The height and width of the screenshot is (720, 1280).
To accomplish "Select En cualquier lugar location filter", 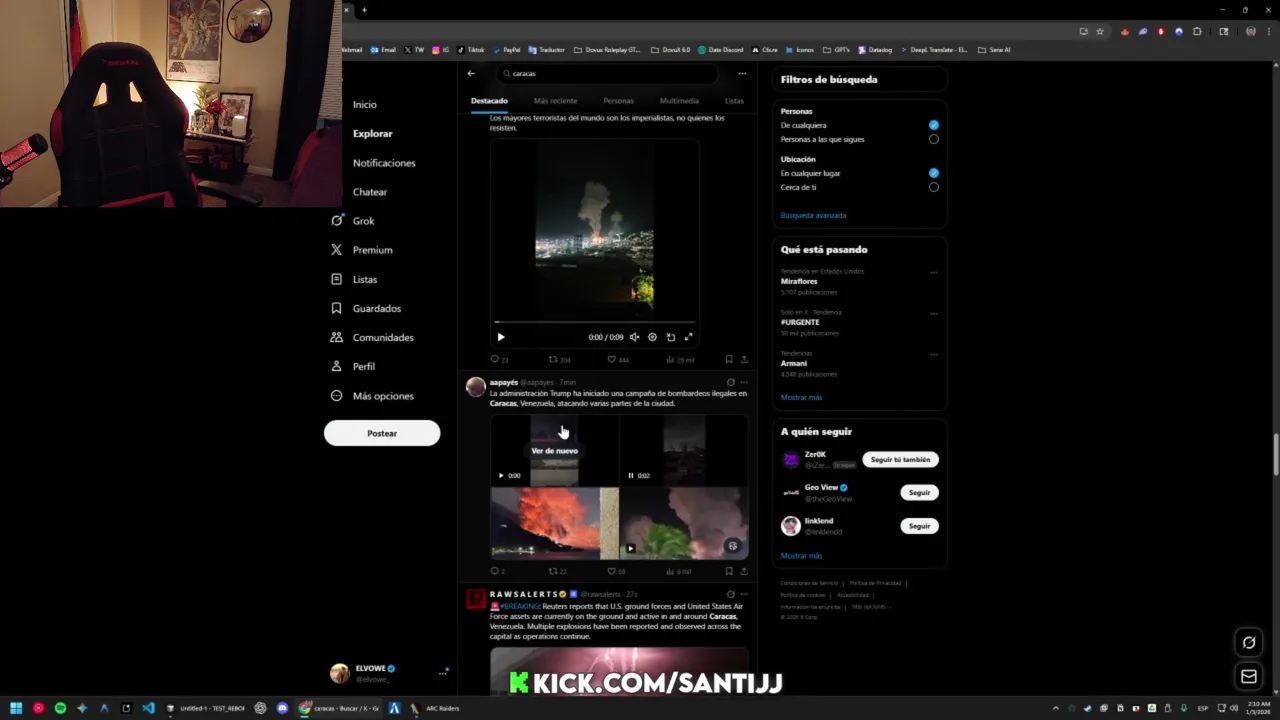I will point(933,173).
